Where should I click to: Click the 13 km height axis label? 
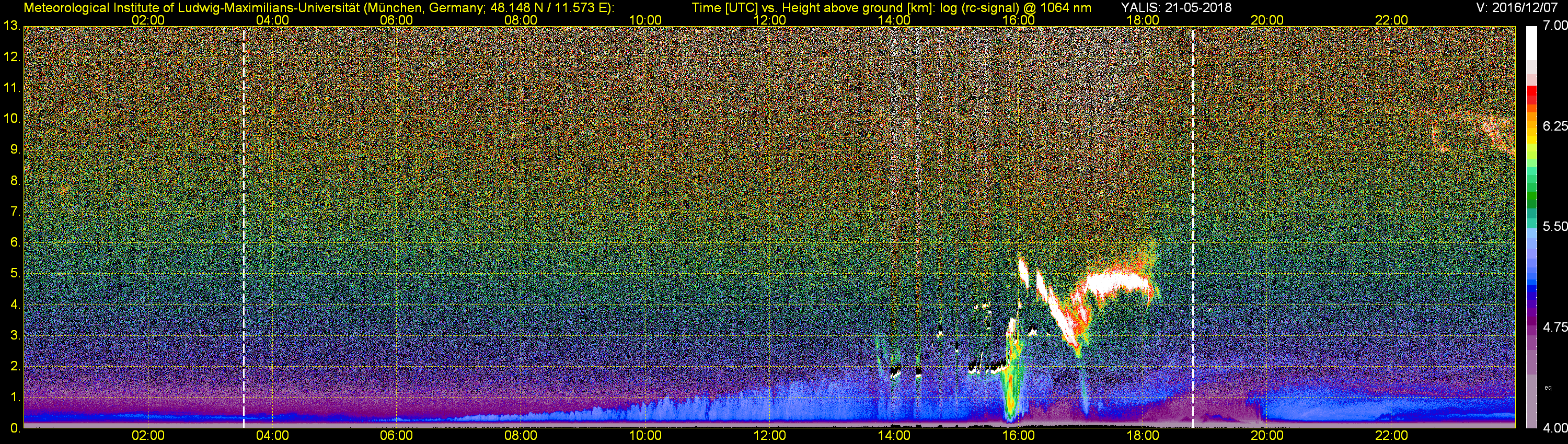click(x=11, y=26)
